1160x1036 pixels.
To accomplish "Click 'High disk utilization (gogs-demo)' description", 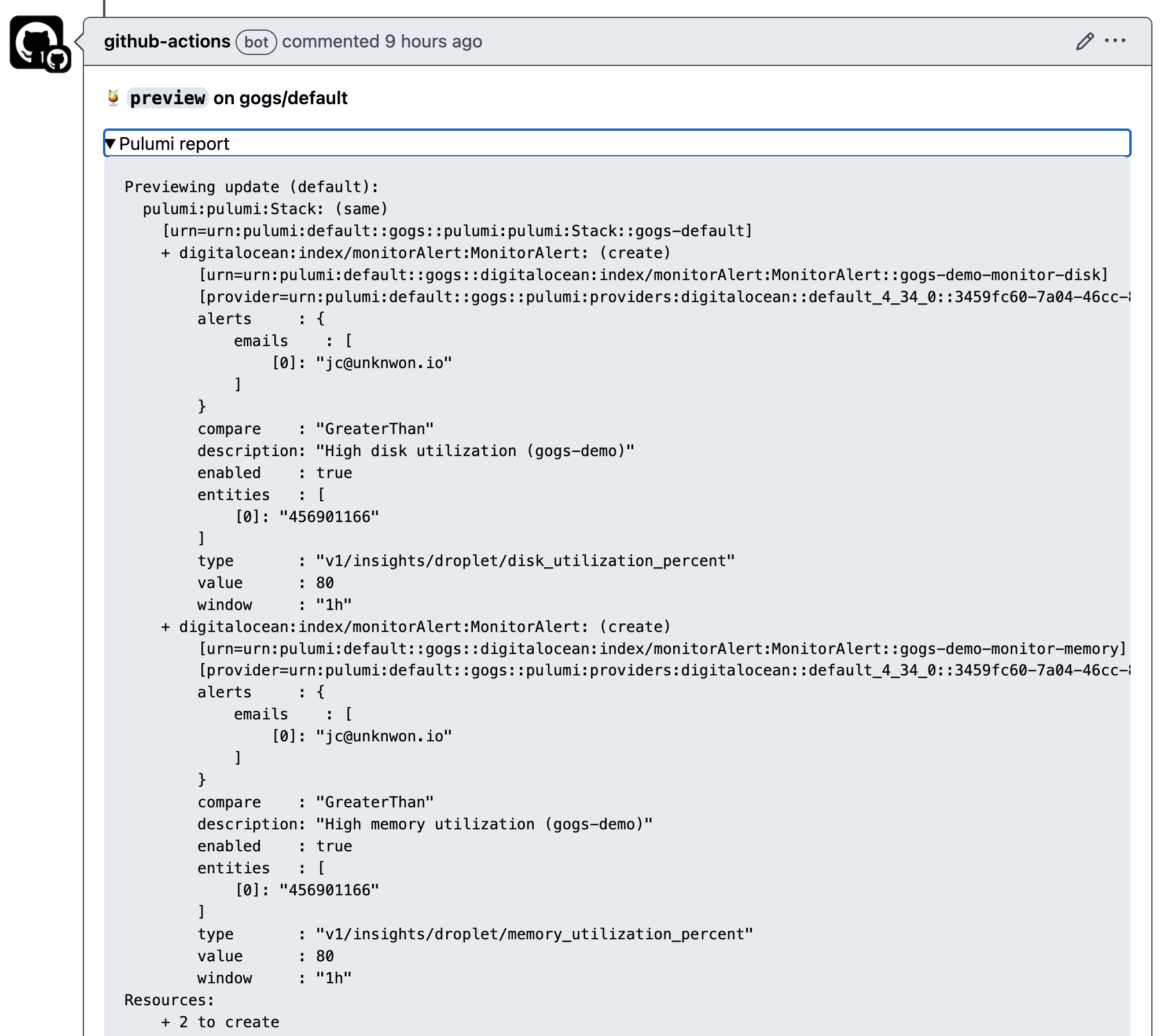I will click(x=475, y=451).
